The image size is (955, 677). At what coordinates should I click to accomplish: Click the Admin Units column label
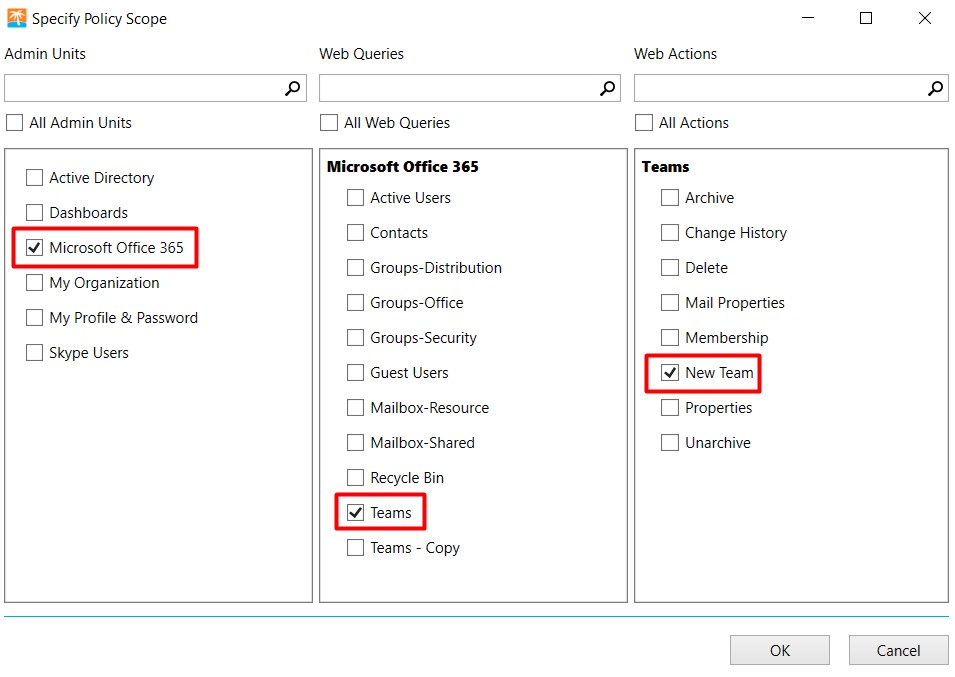coord(45,54)
